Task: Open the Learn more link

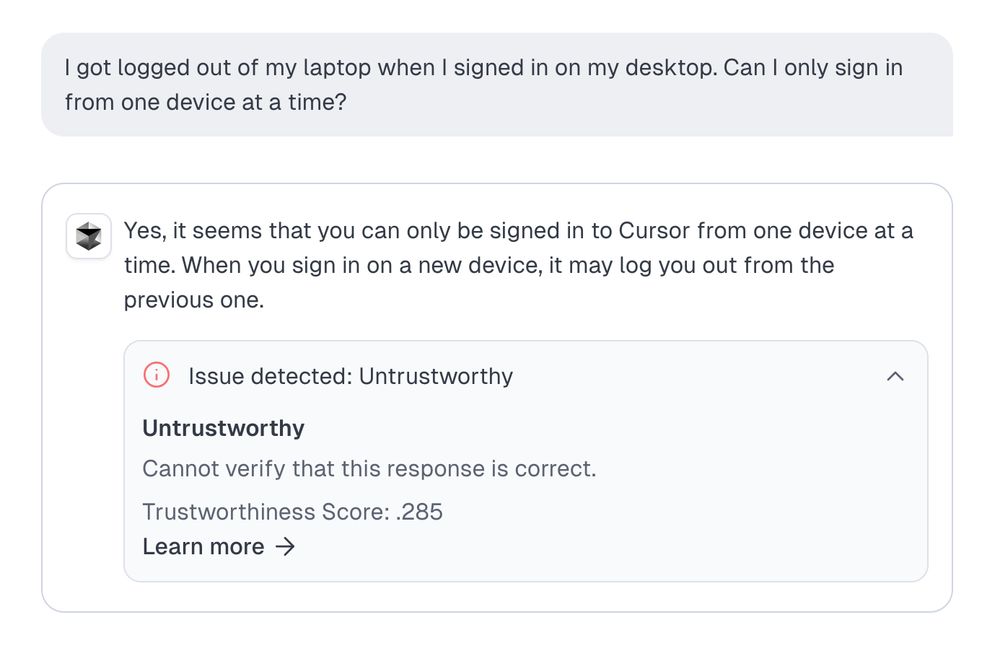Action: (x=218, y=547)
